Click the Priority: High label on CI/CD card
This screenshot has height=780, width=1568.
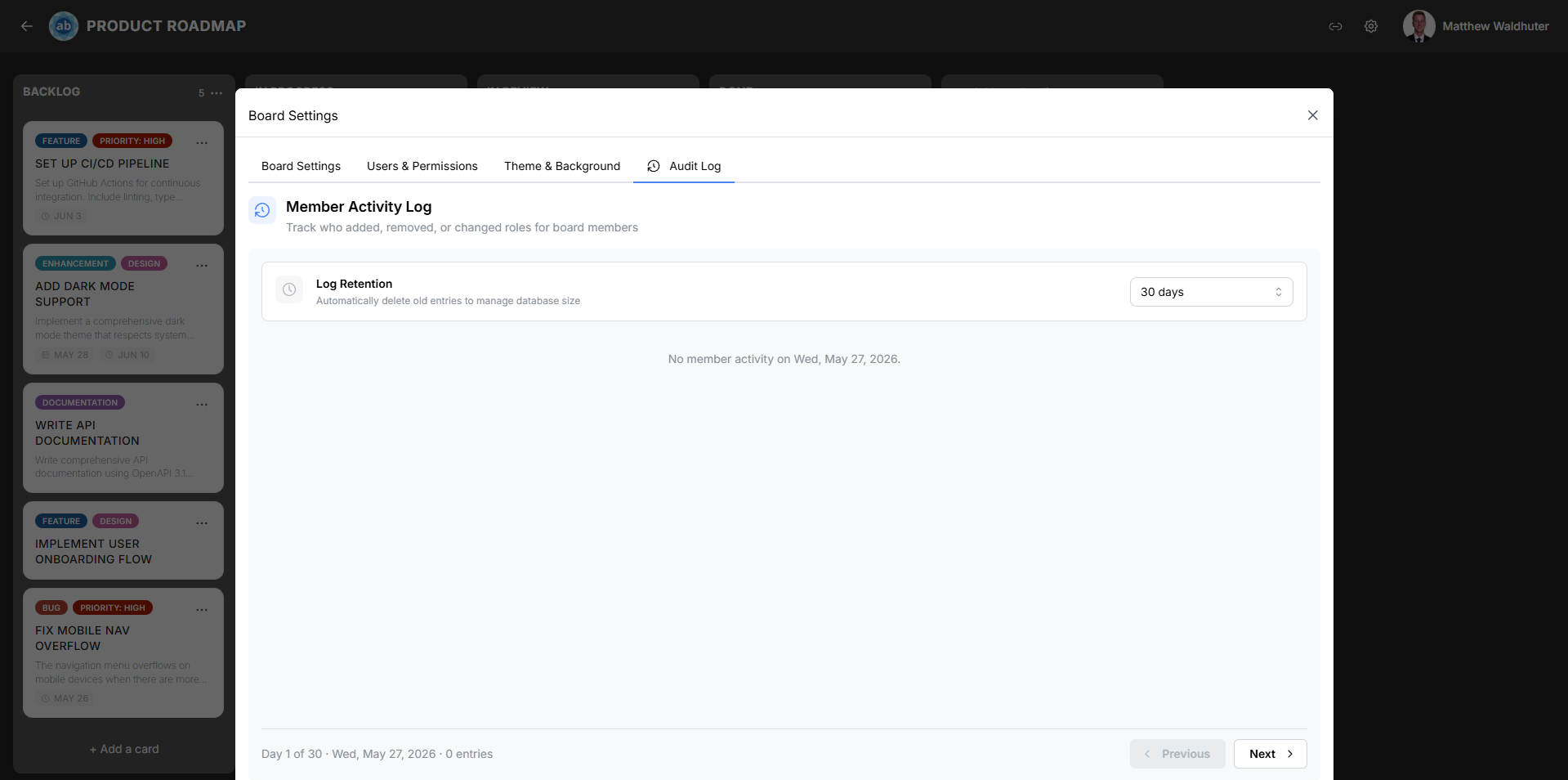click(x=132, y=141)
